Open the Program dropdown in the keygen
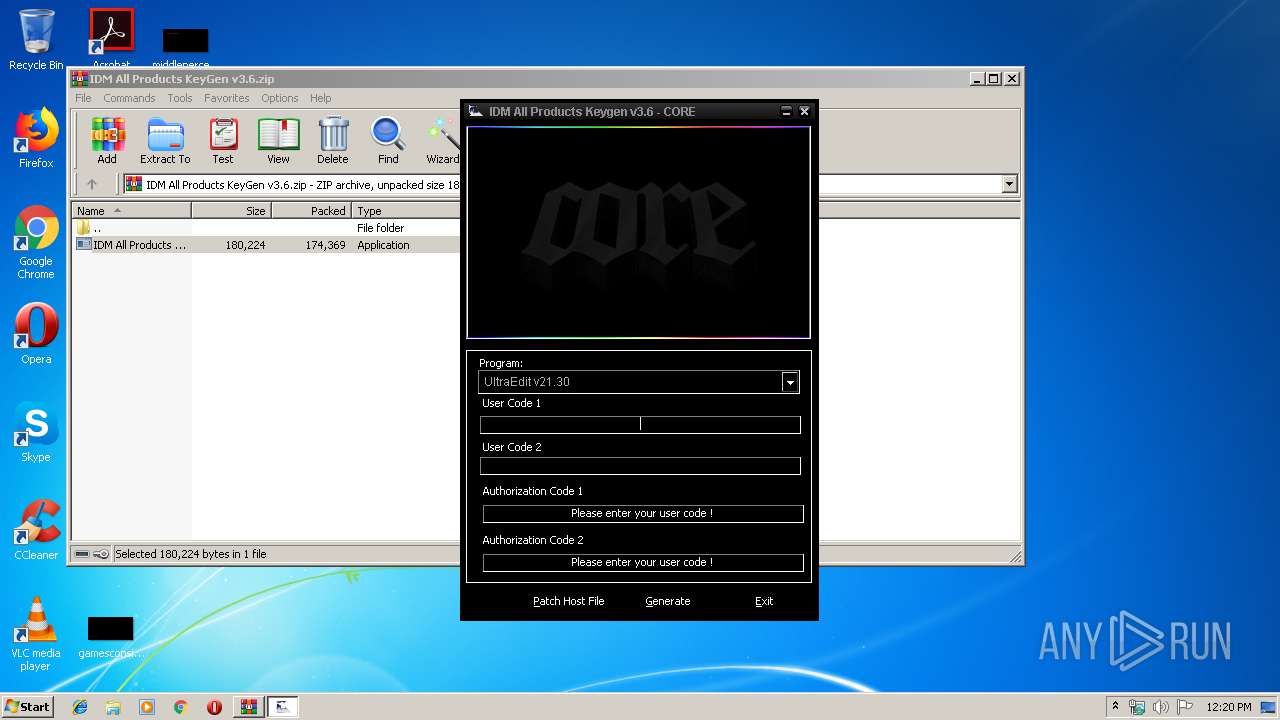The image size is (1280, 720). point(790,382)
